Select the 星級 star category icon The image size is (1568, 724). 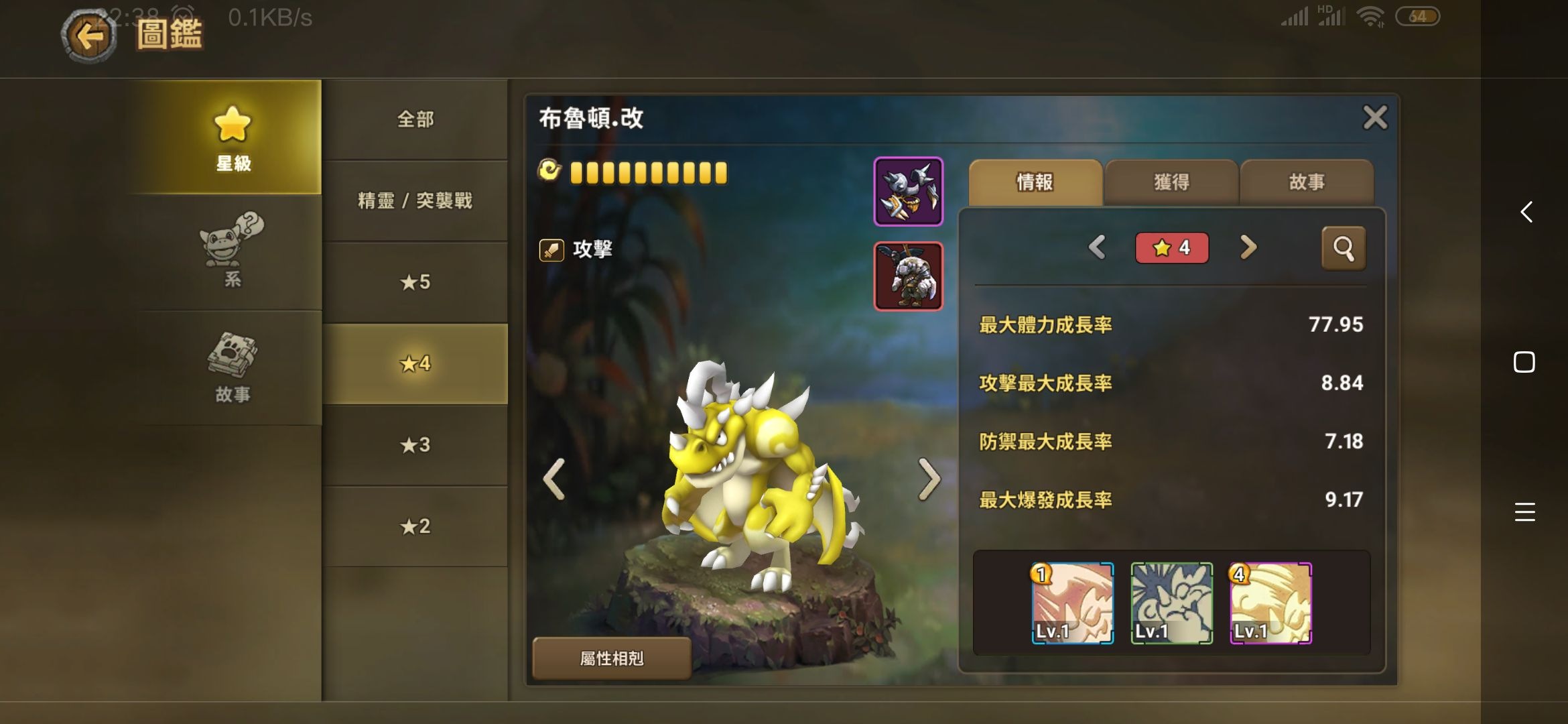pos(233,137)
